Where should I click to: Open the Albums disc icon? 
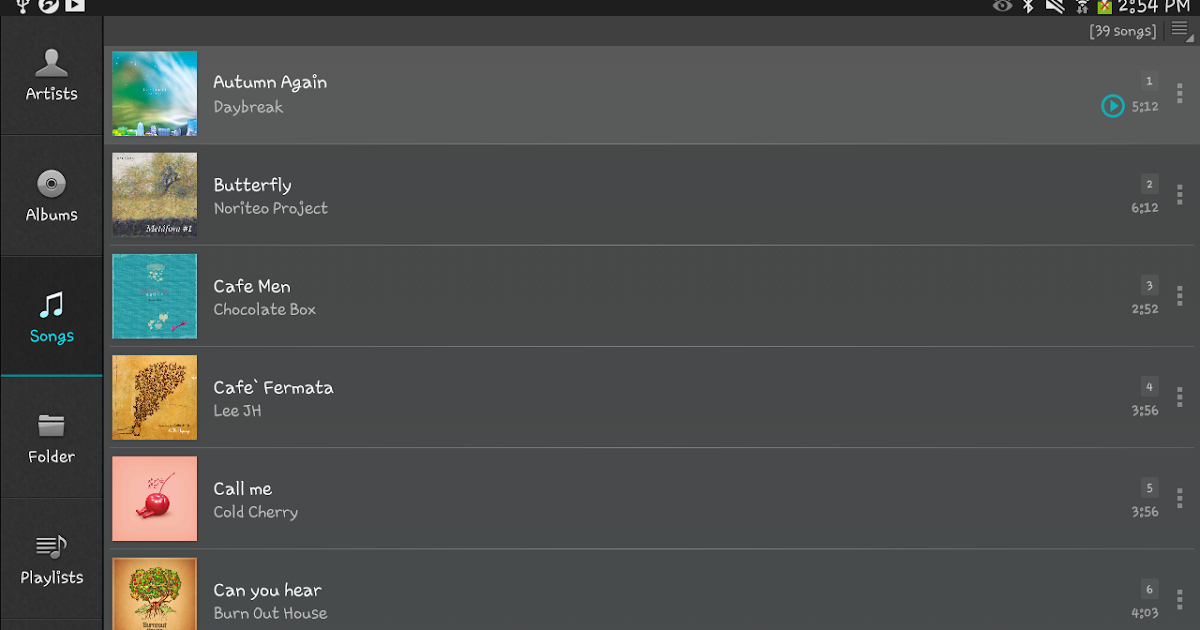click(51, 184)
